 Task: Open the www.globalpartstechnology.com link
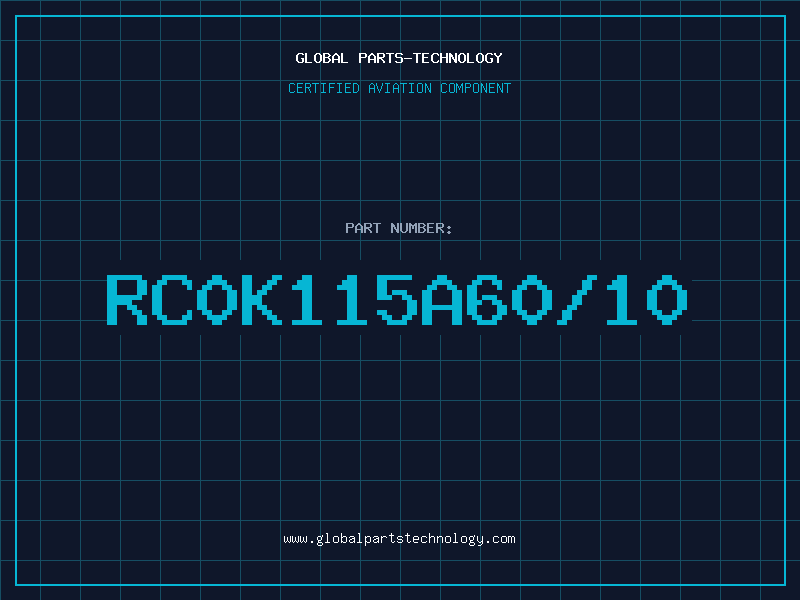399,539
